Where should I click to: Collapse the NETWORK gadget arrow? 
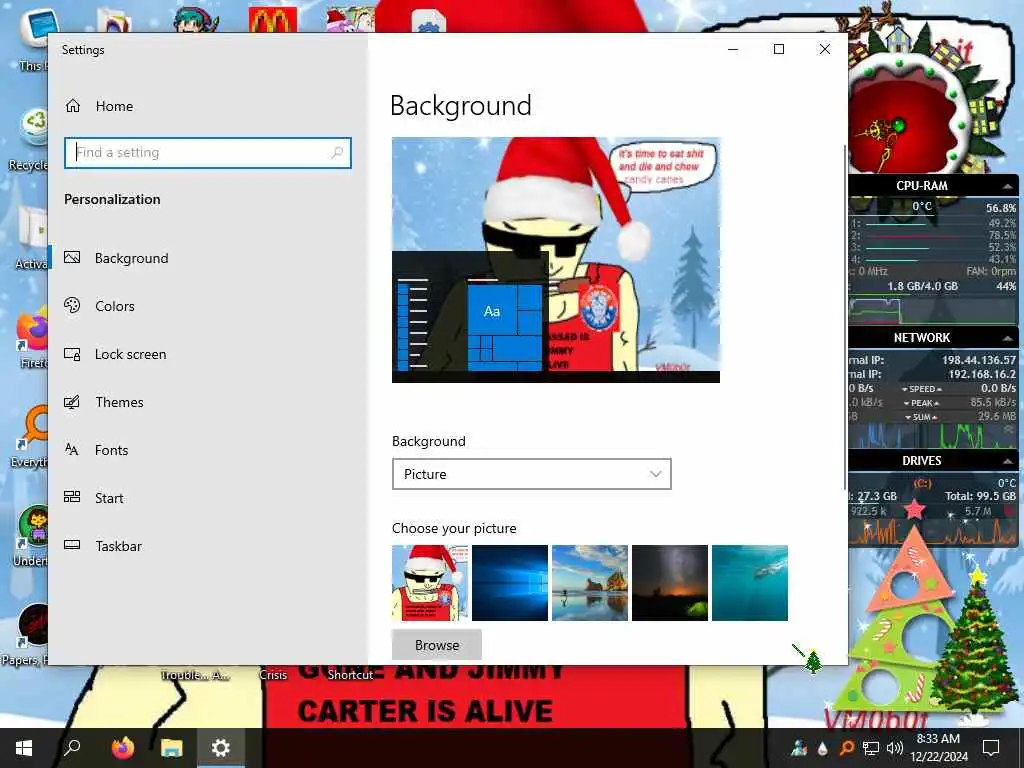1008,338
